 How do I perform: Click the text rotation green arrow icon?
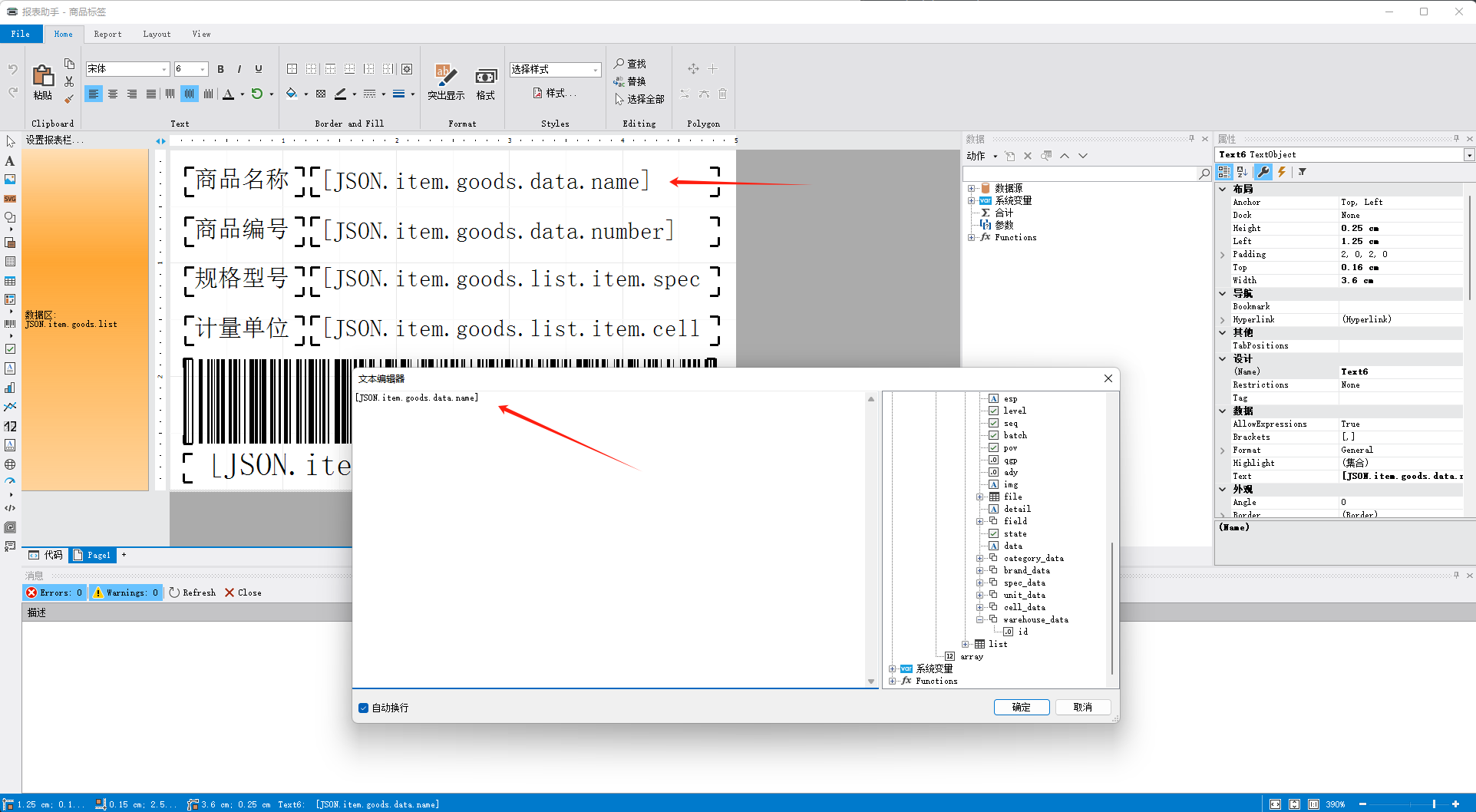pos(257,94)
